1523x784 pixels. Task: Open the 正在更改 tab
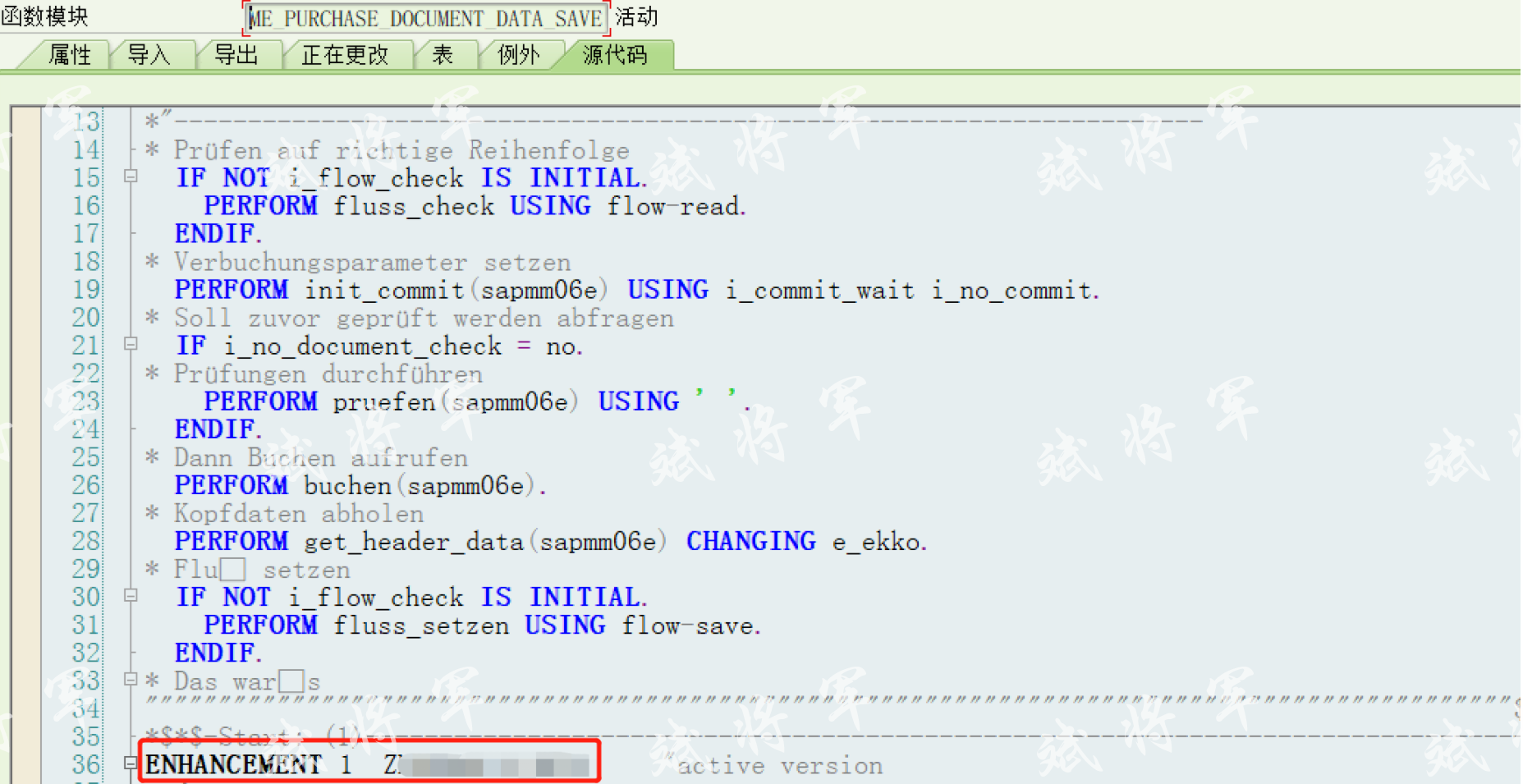345,55
